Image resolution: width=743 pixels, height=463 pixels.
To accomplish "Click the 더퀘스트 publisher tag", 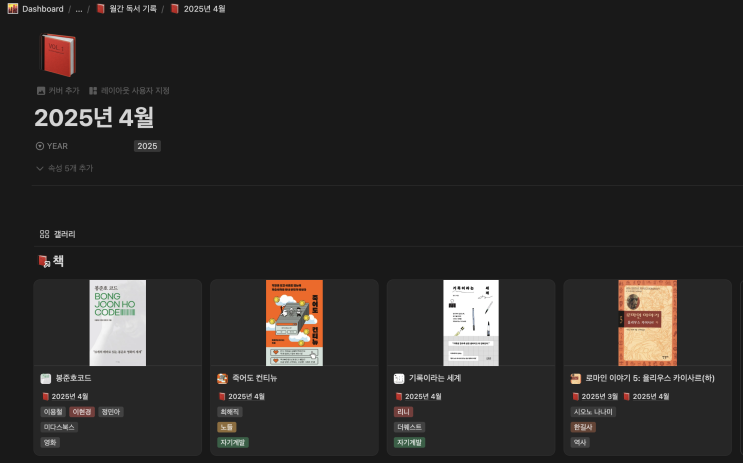I will (x=409, y=427).
